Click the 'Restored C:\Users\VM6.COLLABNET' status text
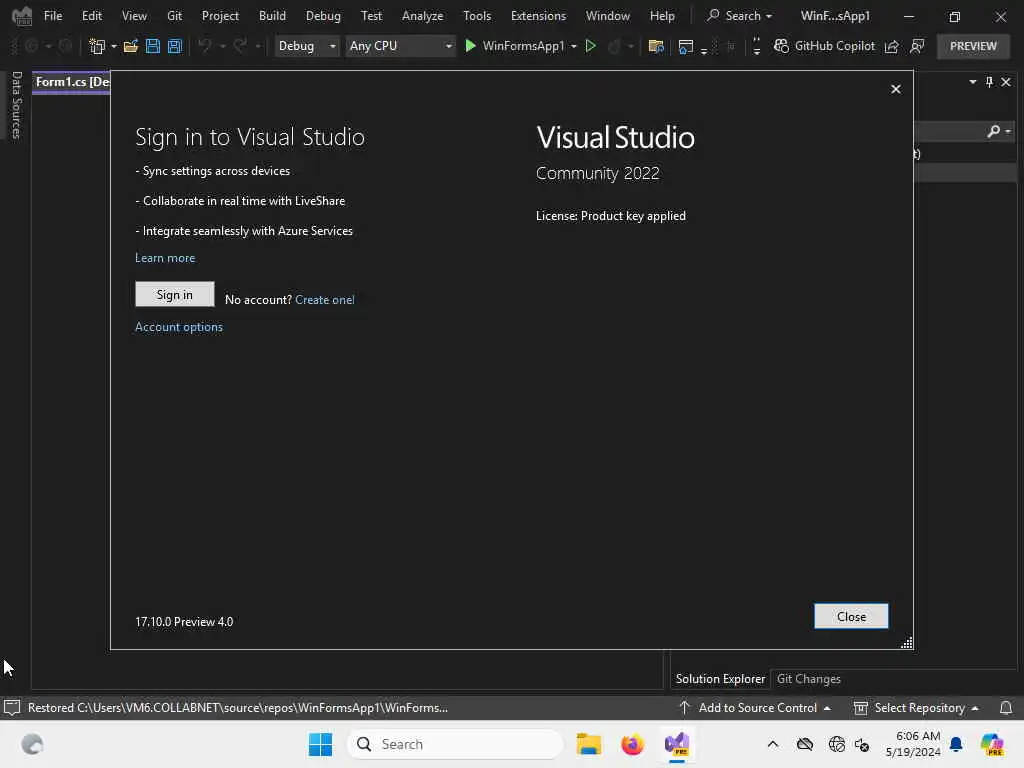Viewport: 1024px width, 768px height. [238, 708]
